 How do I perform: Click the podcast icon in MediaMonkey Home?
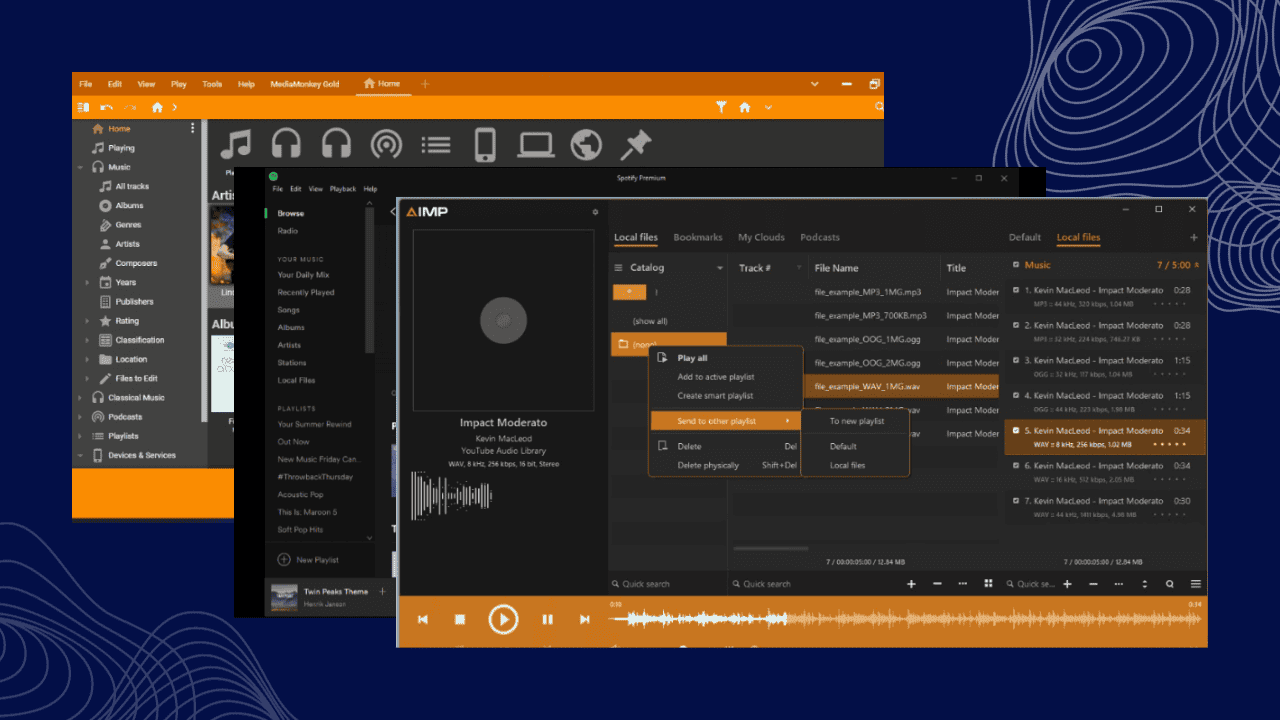point(386,144)
